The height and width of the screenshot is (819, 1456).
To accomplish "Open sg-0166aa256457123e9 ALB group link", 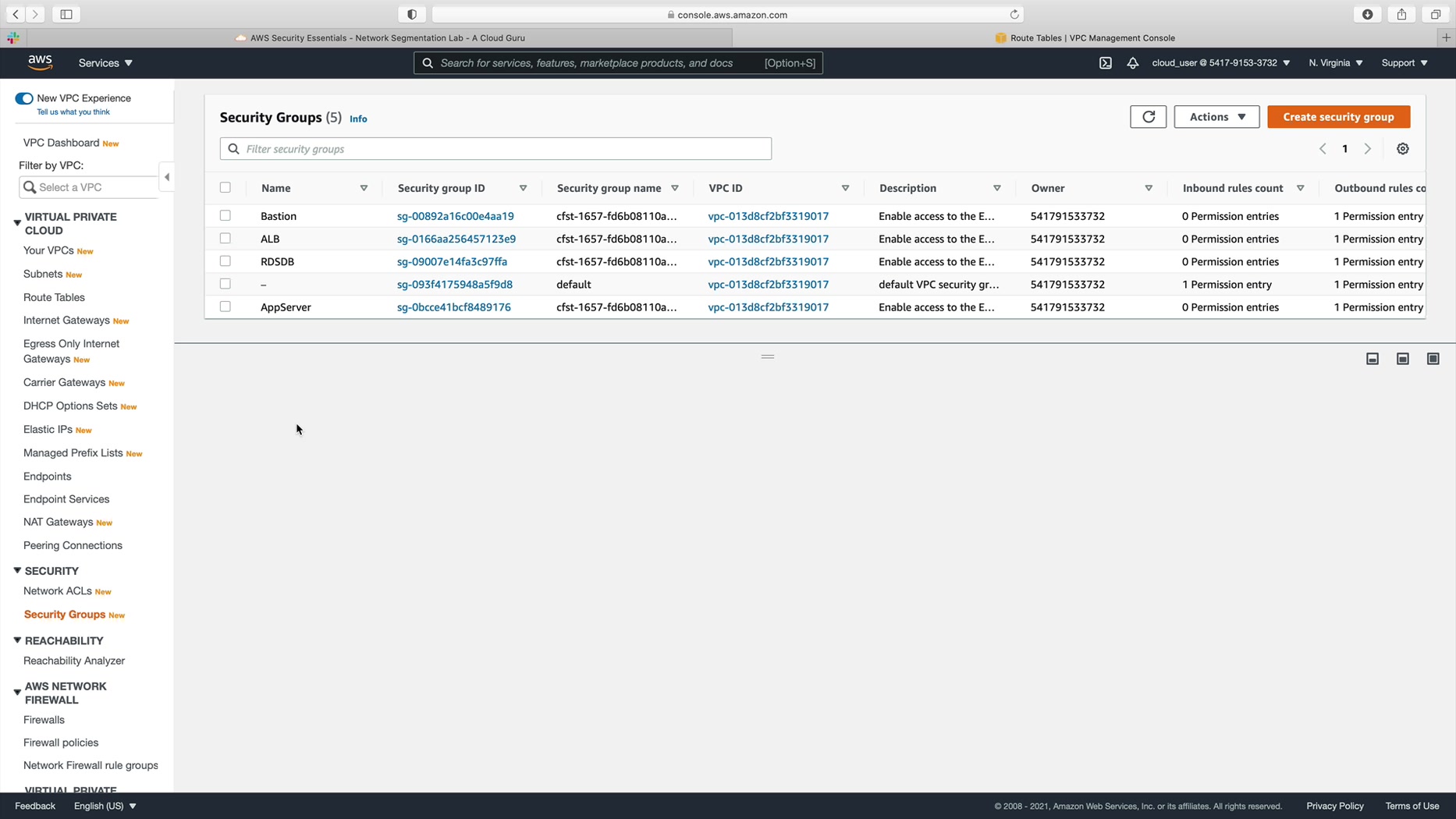I will [x=456, y=239].
